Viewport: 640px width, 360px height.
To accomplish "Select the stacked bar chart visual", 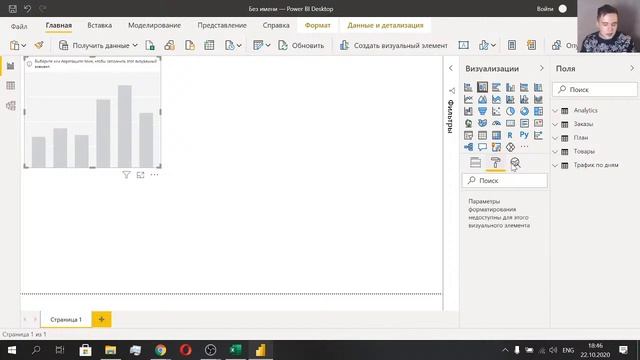I will tap(468, 87).
